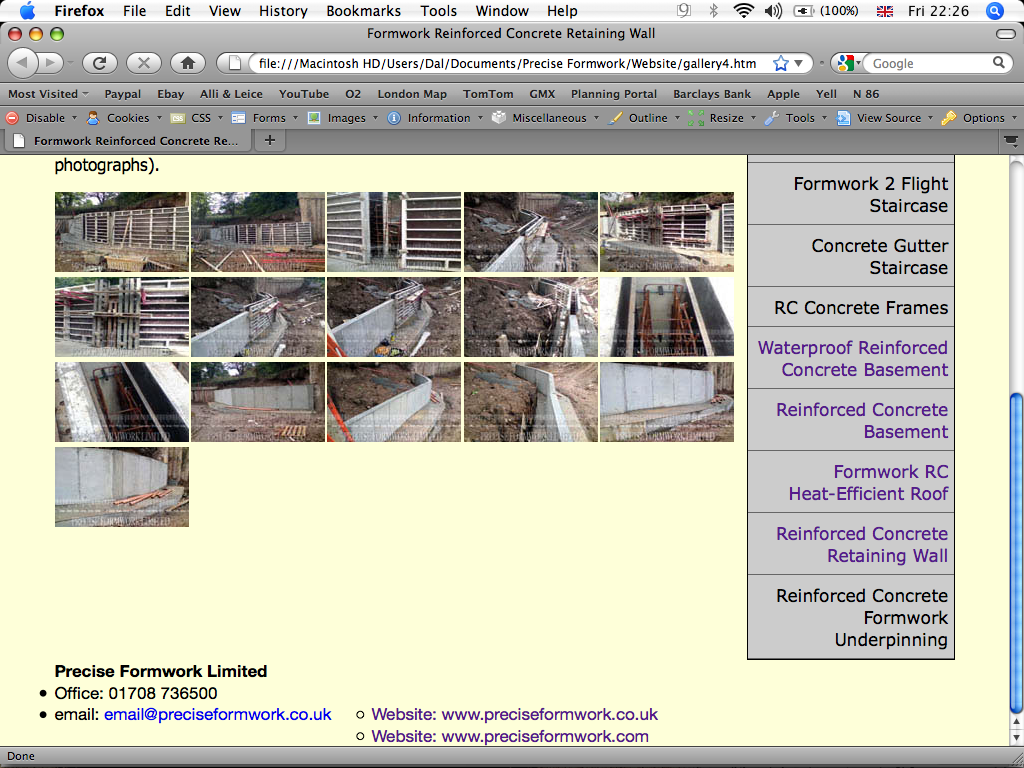Open the File menu

(x=135, y=11)
